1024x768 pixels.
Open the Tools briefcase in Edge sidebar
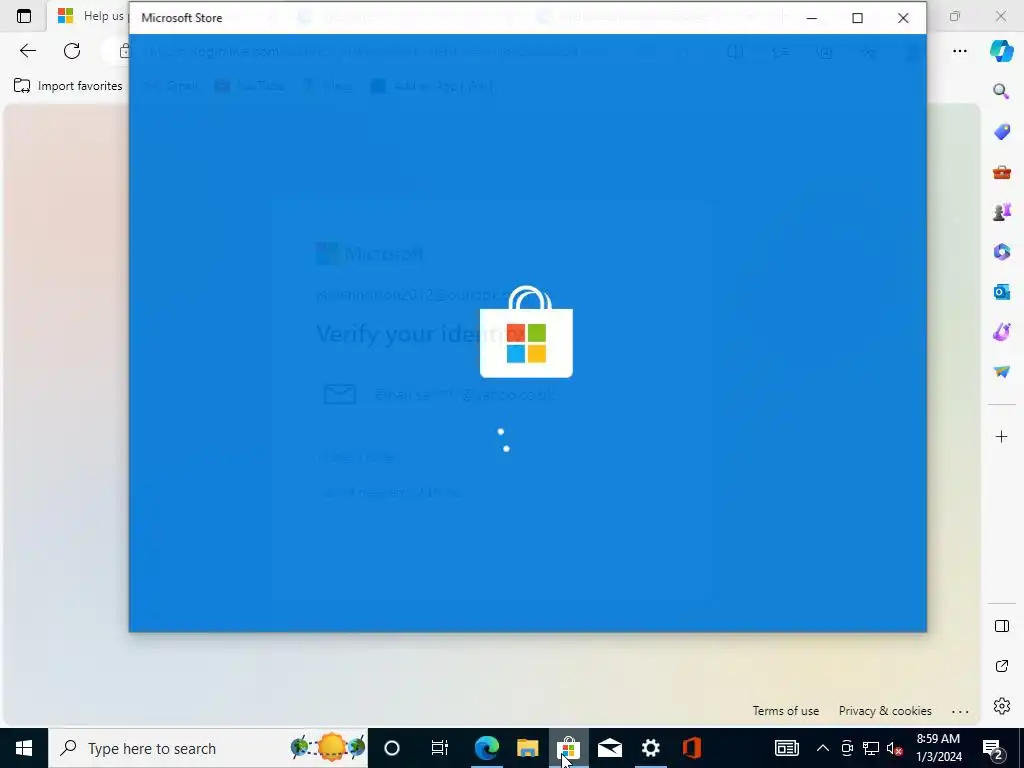(x=1001, y=172)
